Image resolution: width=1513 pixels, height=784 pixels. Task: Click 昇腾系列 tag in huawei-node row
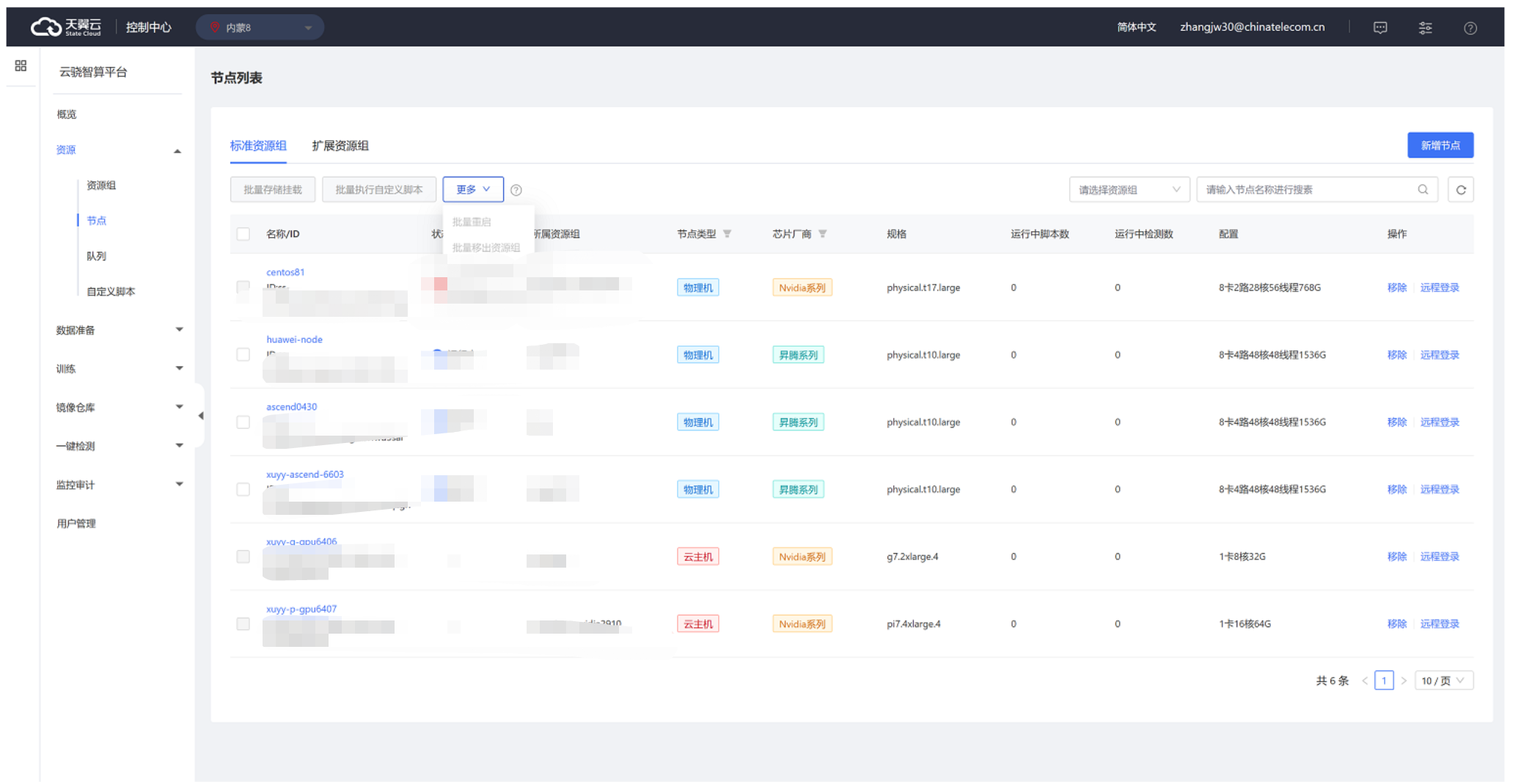pos(798,355)
